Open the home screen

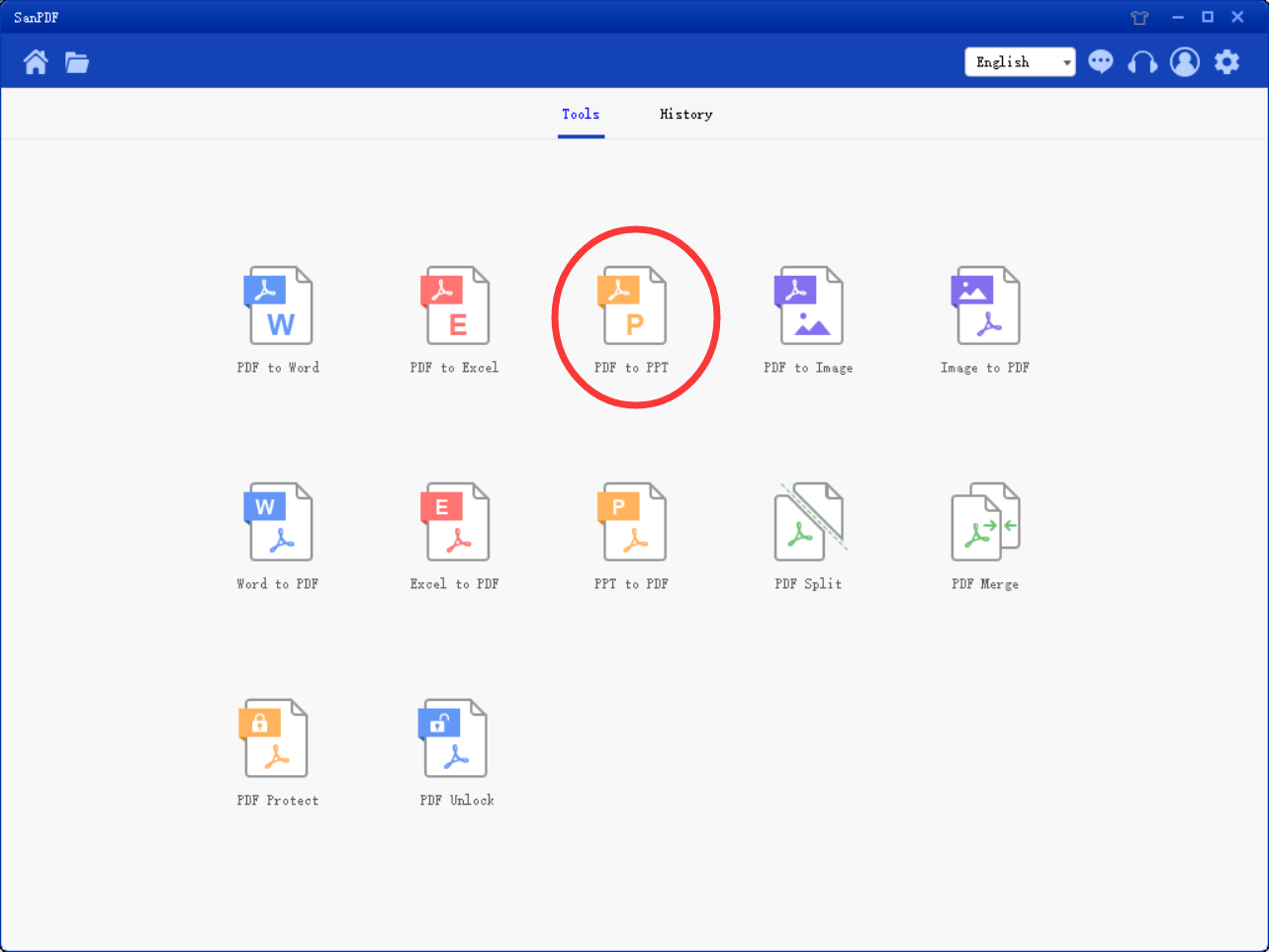[x=36, y=61]
